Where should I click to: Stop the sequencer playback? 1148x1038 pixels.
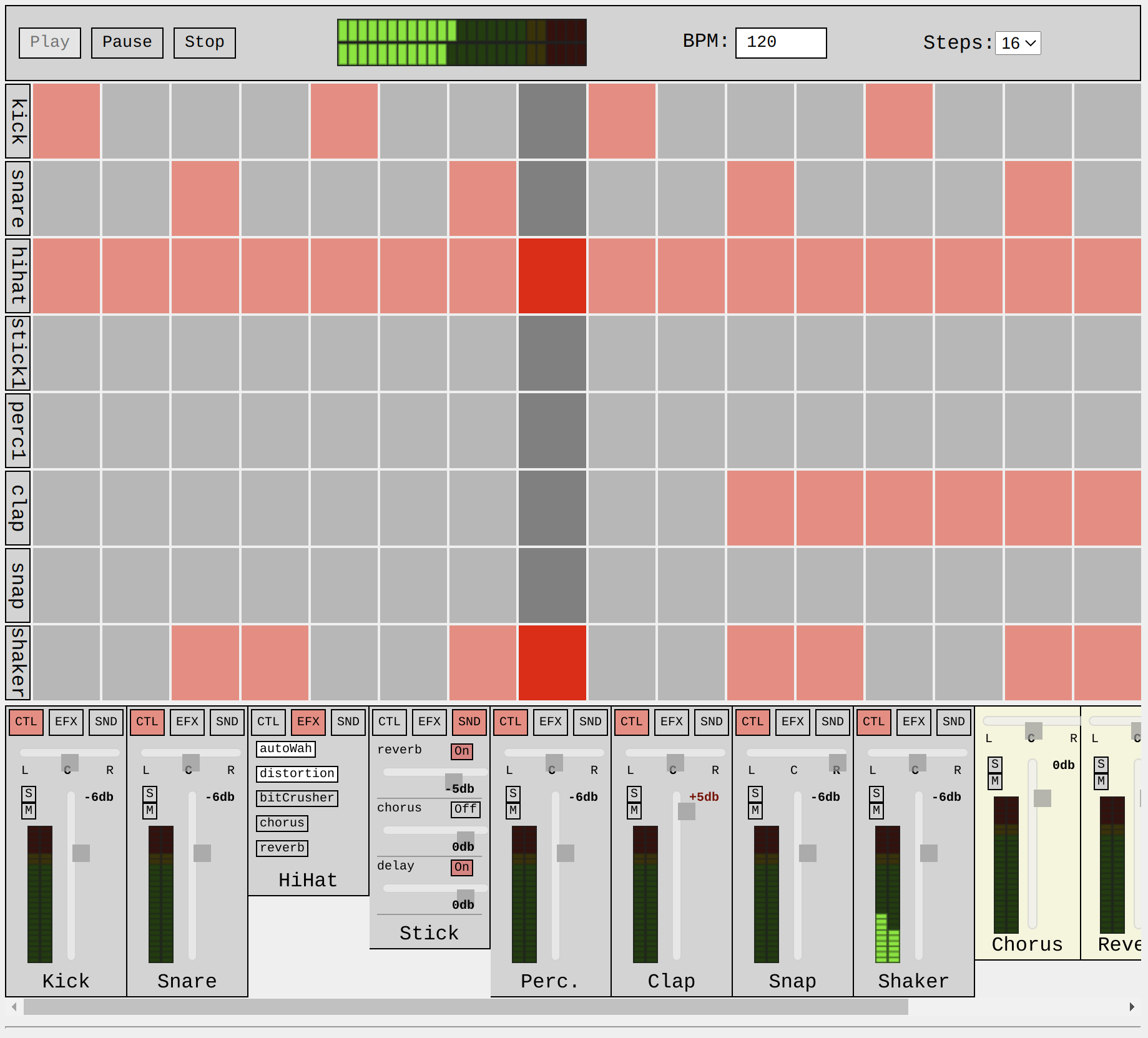click(x=205, y=42)
